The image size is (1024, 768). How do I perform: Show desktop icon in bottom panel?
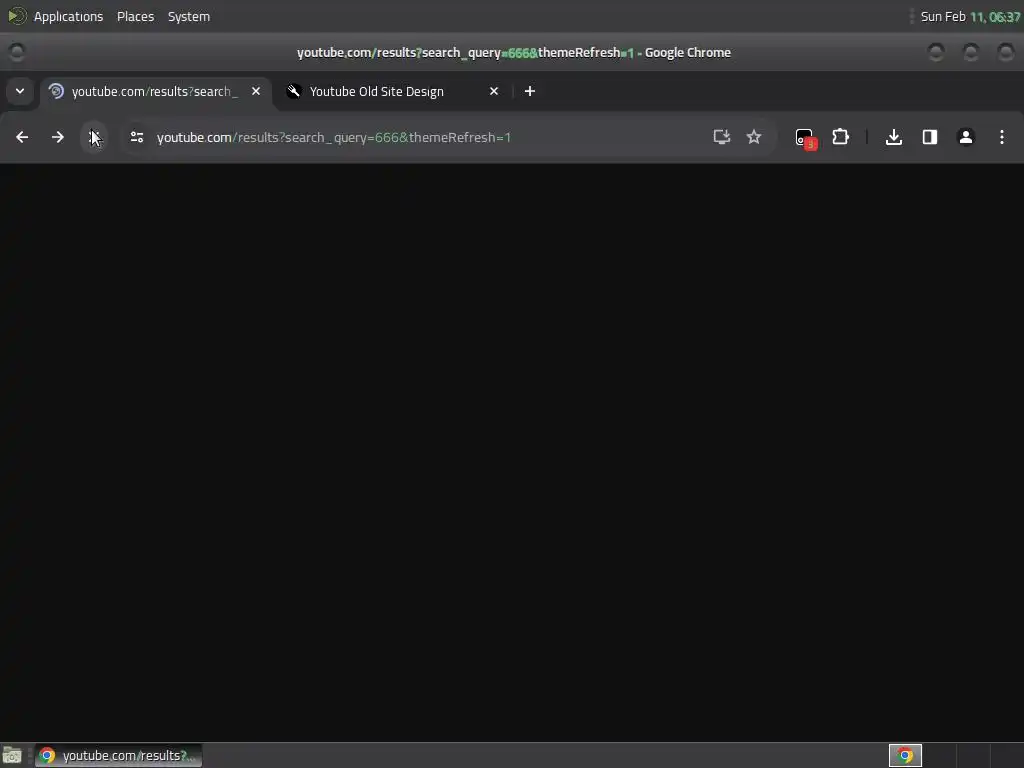pyautogui.click(x=12, y=756)
